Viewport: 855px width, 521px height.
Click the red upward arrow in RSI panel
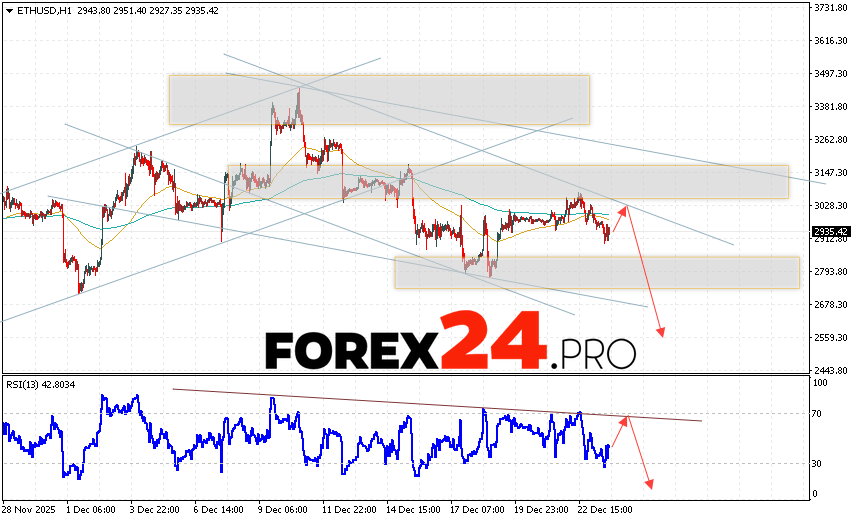(x=619, y=433)
